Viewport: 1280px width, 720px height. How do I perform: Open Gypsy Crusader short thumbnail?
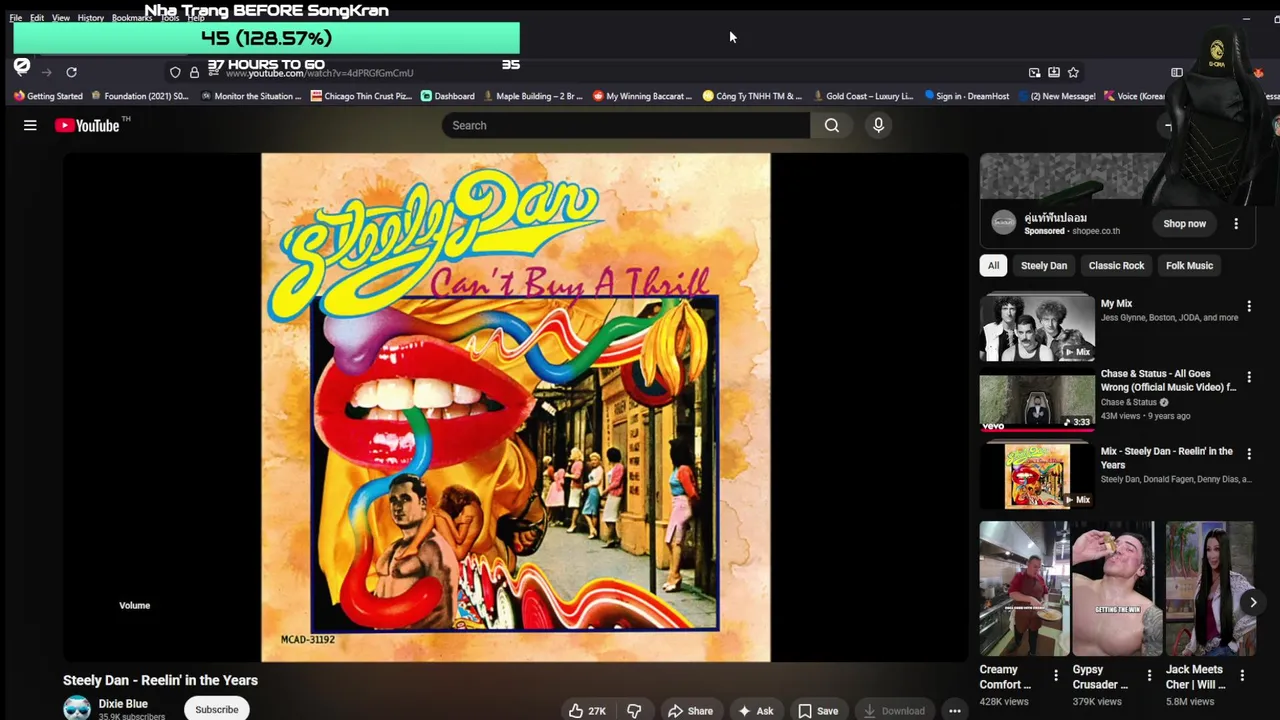click(1117, 588)
